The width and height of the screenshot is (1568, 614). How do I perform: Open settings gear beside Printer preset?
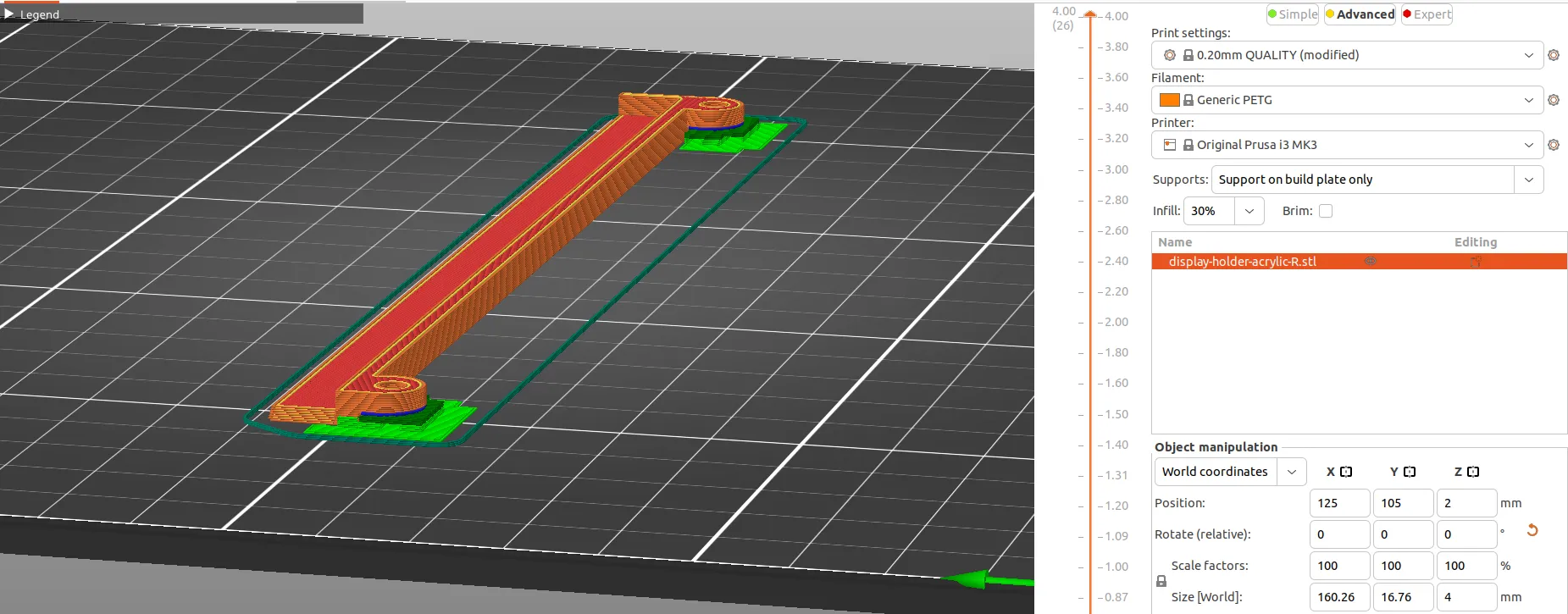click(x=1554, y=145)
